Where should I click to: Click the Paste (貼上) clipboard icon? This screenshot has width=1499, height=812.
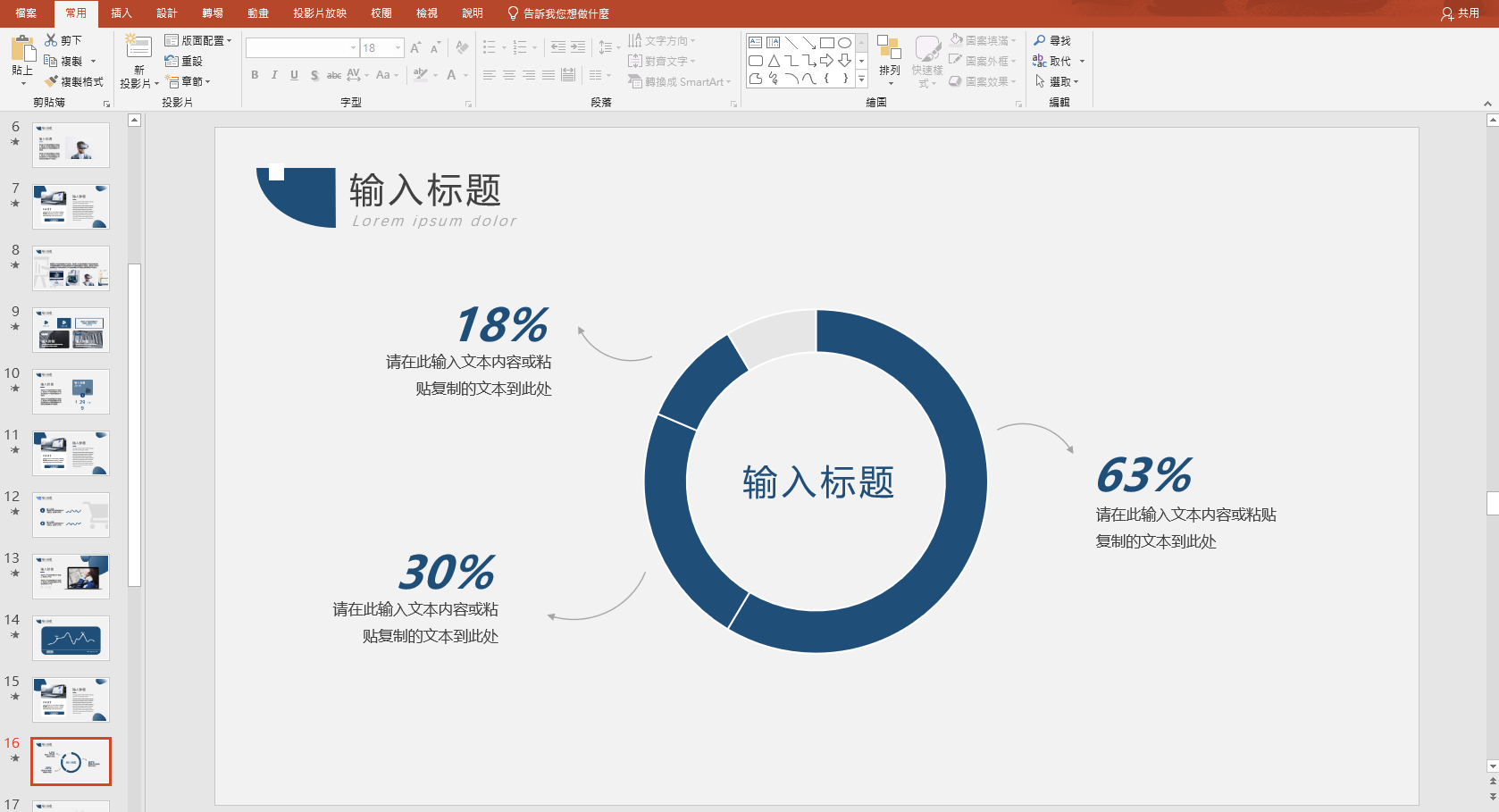point(22,52)
